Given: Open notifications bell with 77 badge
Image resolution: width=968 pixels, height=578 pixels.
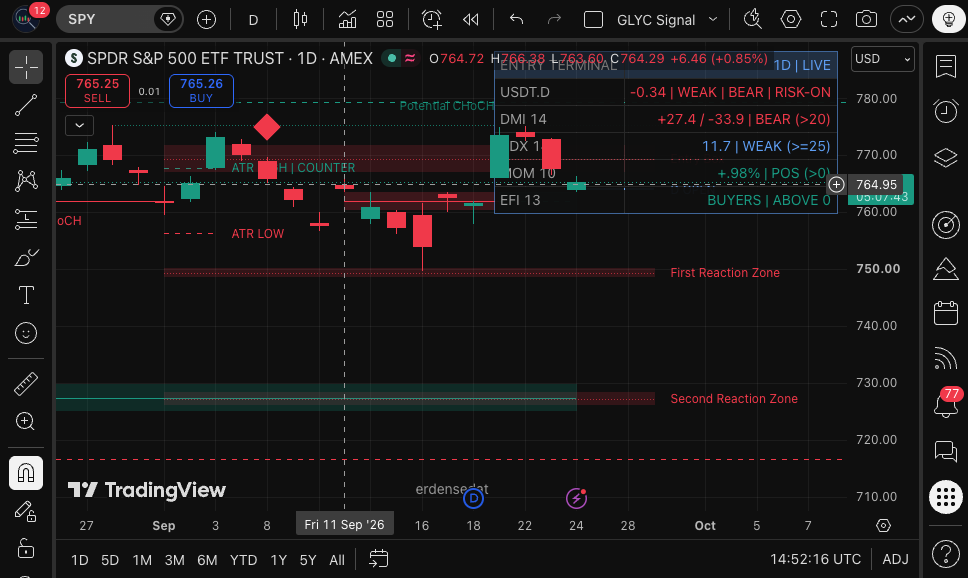Looking at the screenshot, I should click(946, 404).
